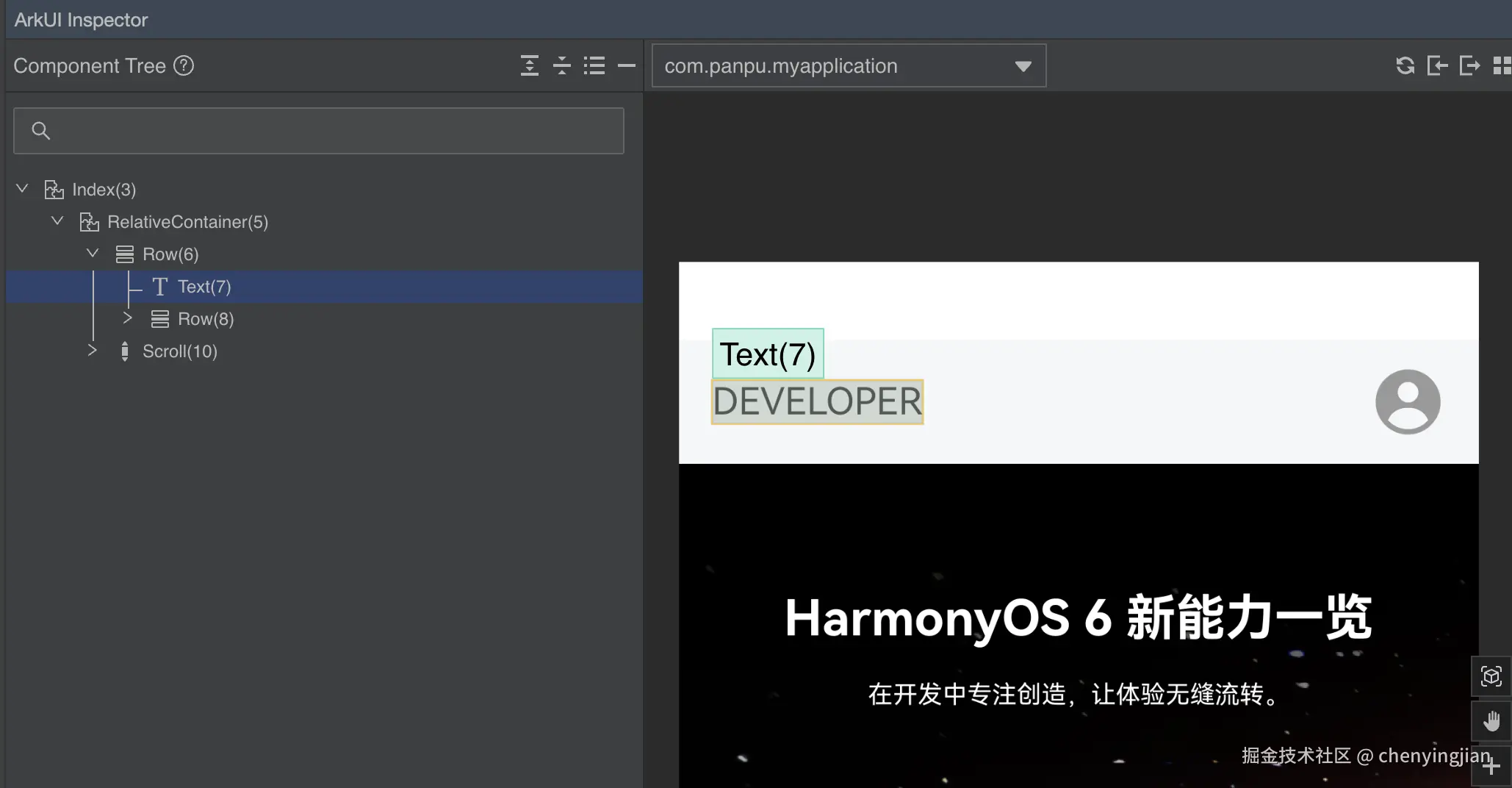Click the user avatar in preview

1408,402
